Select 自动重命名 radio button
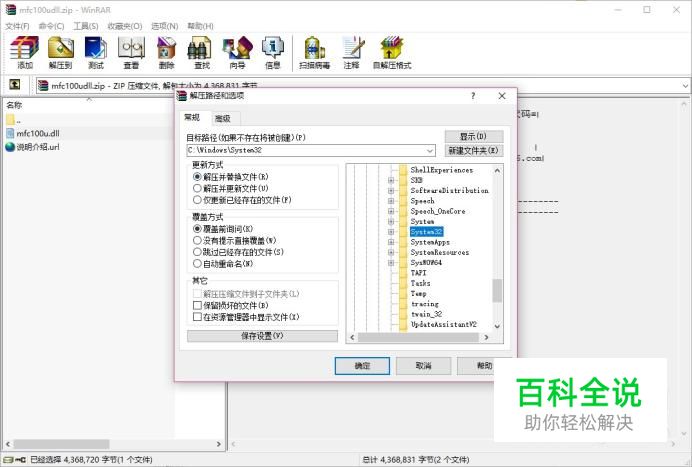The height and width of the screenshot is (467, 692). pyautogui.click(x=197, y=264)
